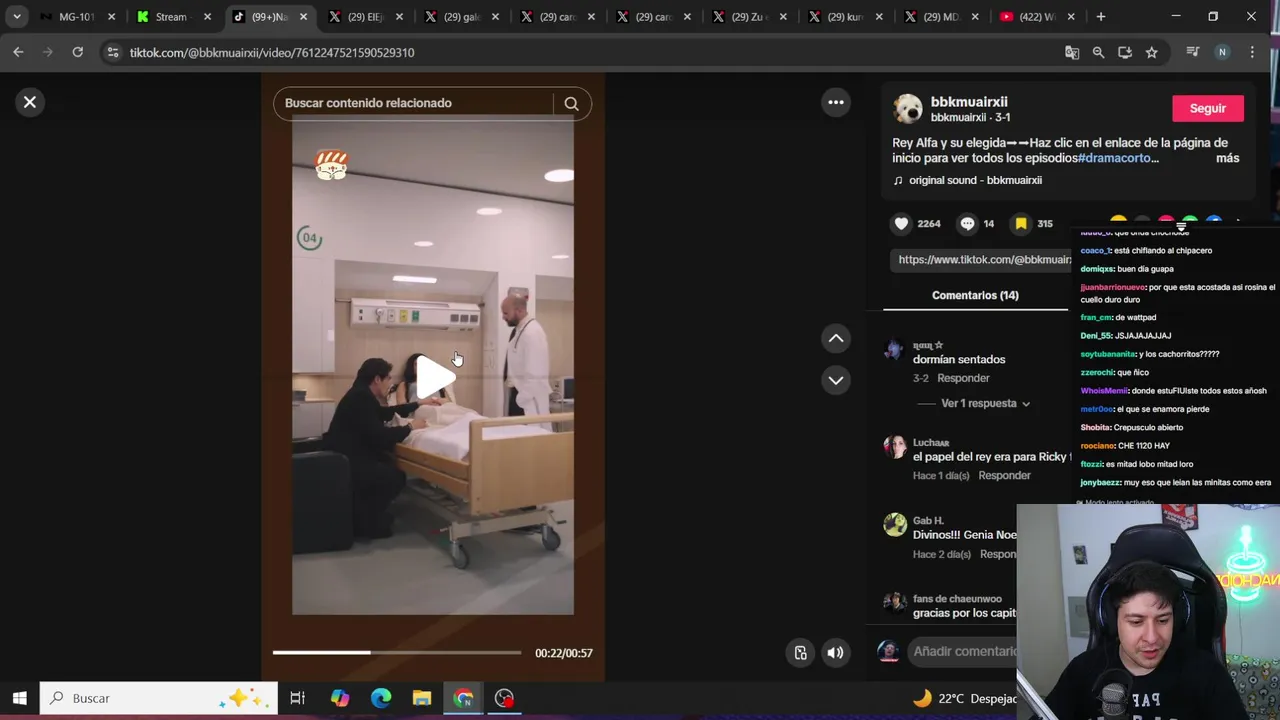This screenshot has height=720, width=1280.
Task: Click the 00:22/00:57 time display
Action: 564,653
